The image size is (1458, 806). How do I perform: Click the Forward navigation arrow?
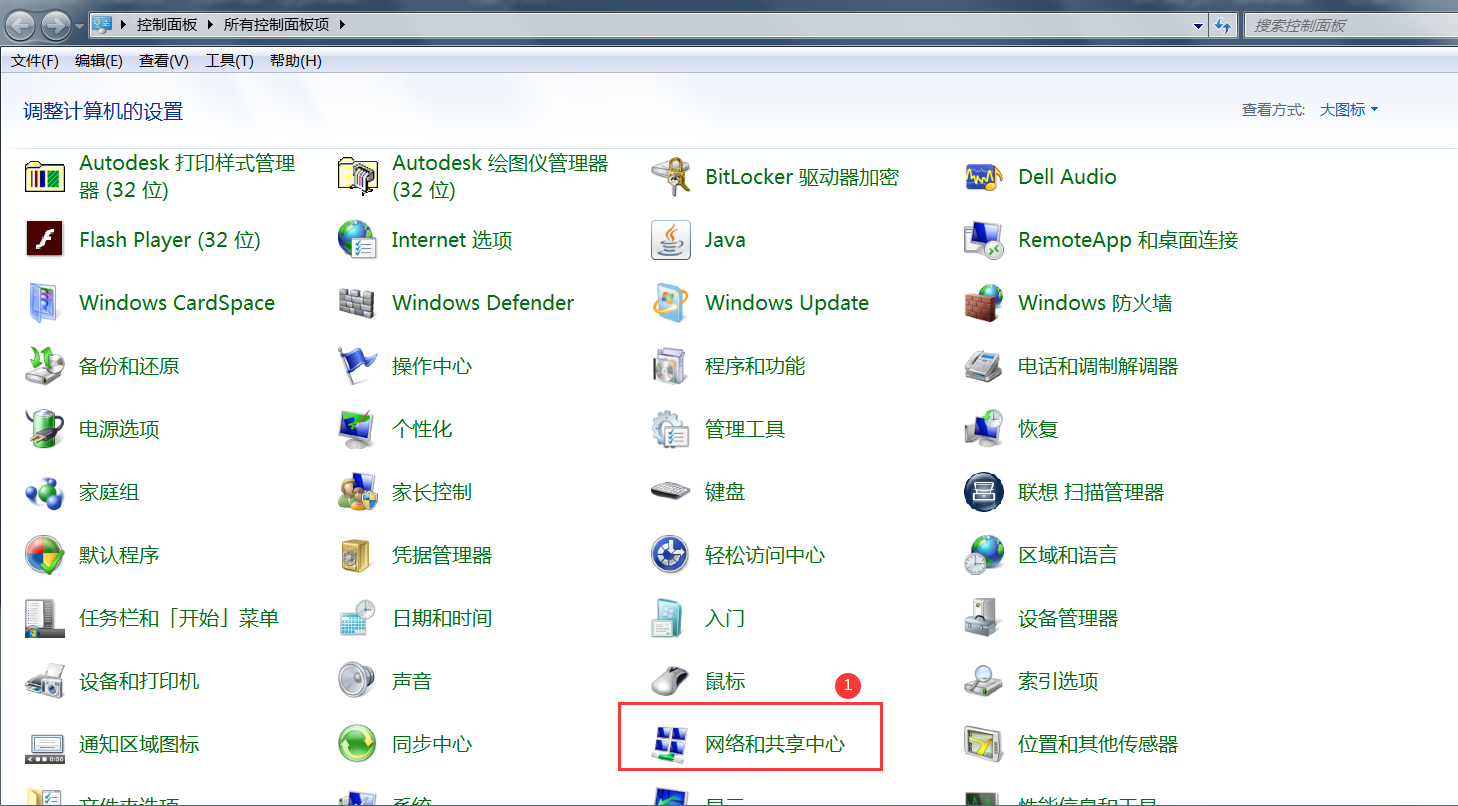tap(55, 24)
